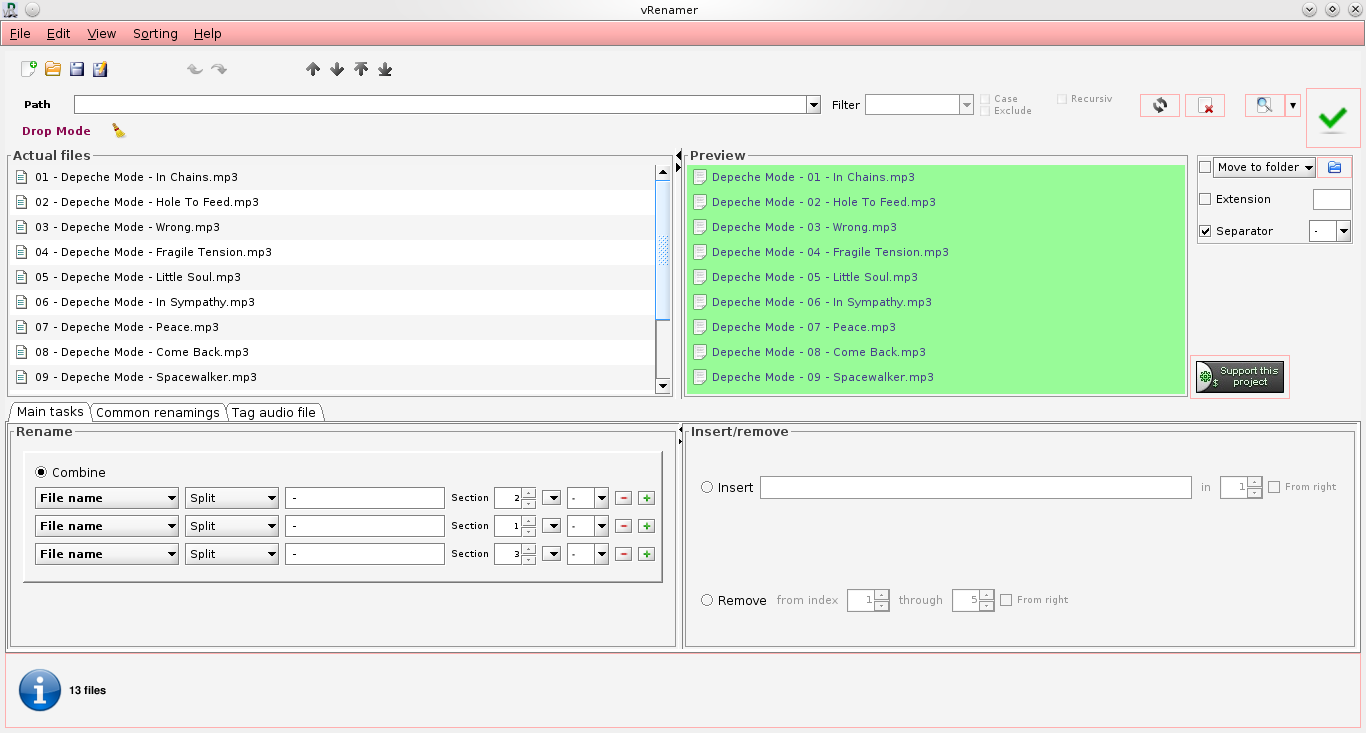The image size is (1366, 733).
Task: Click the save toolbar icon
Action: (77, 69)
